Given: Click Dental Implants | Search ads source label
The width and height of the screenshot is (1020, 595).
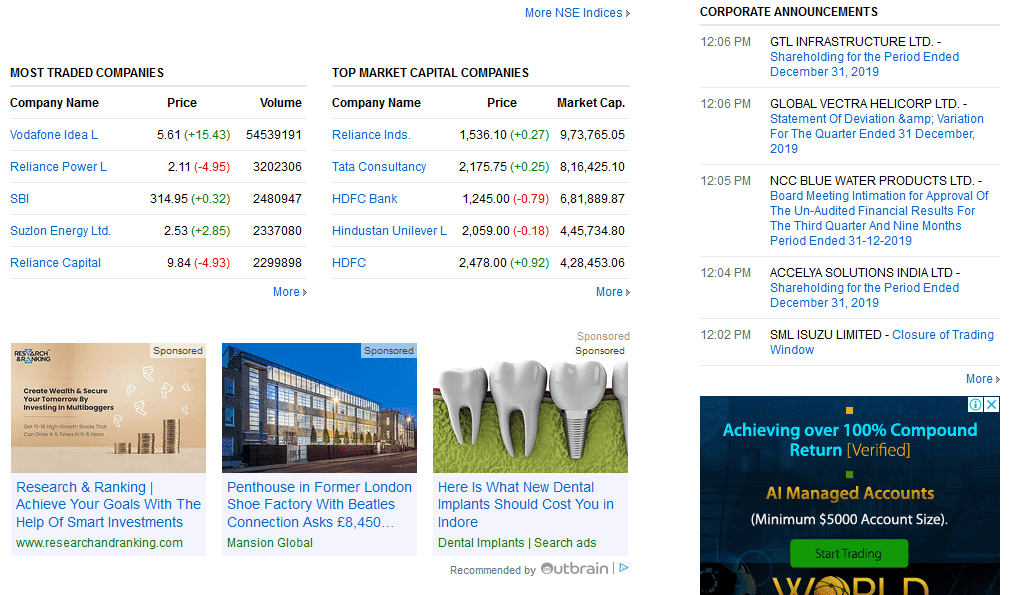Looking at the screenshot, I should tap(517, 542).
